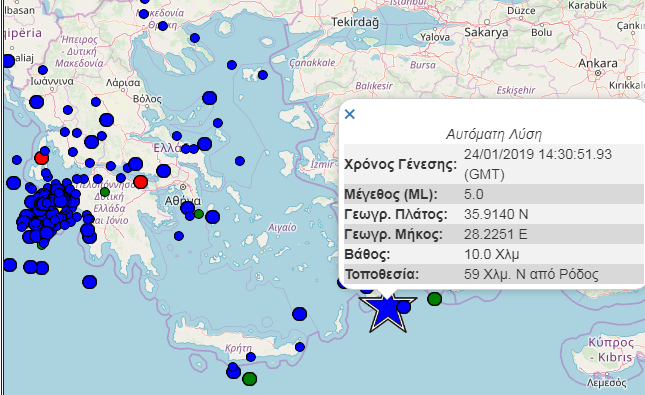The image size is (645, 395).
Task: Click the blue marker on Crete's eastern tip
Action: tap(300, 347)
